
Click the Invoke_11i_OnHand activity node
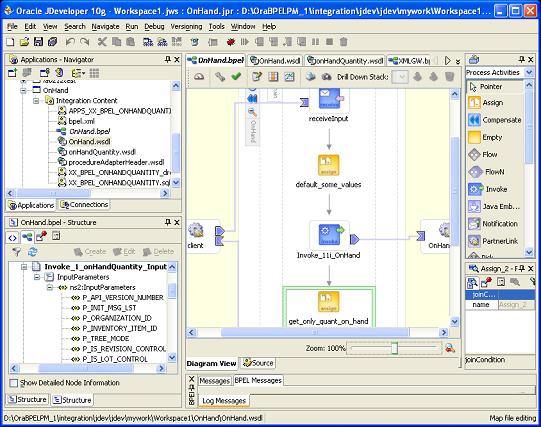coord(329,235)
